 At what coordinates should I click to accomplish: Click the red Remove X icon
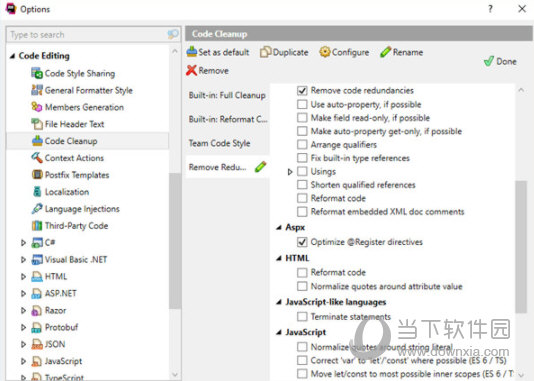coord(192,70)
